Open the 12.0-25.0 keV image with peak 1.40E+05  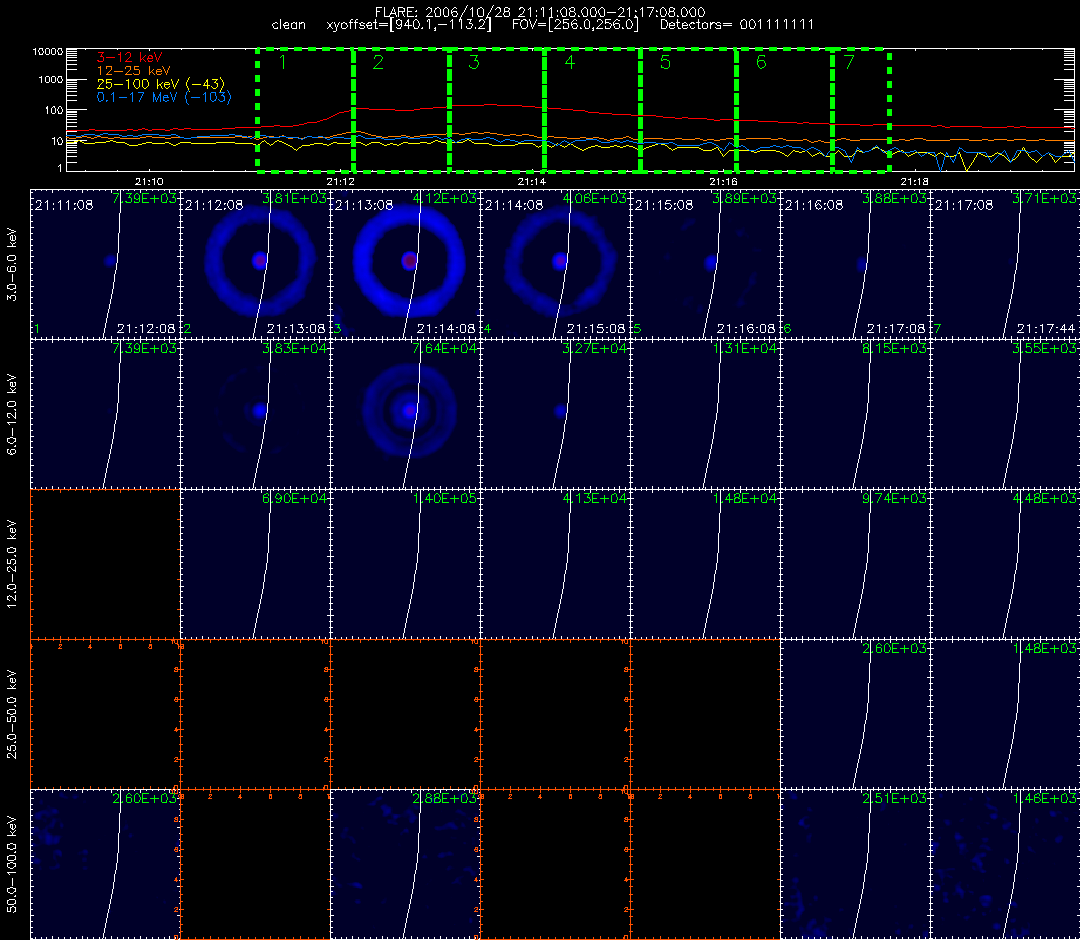click(406, 564)
